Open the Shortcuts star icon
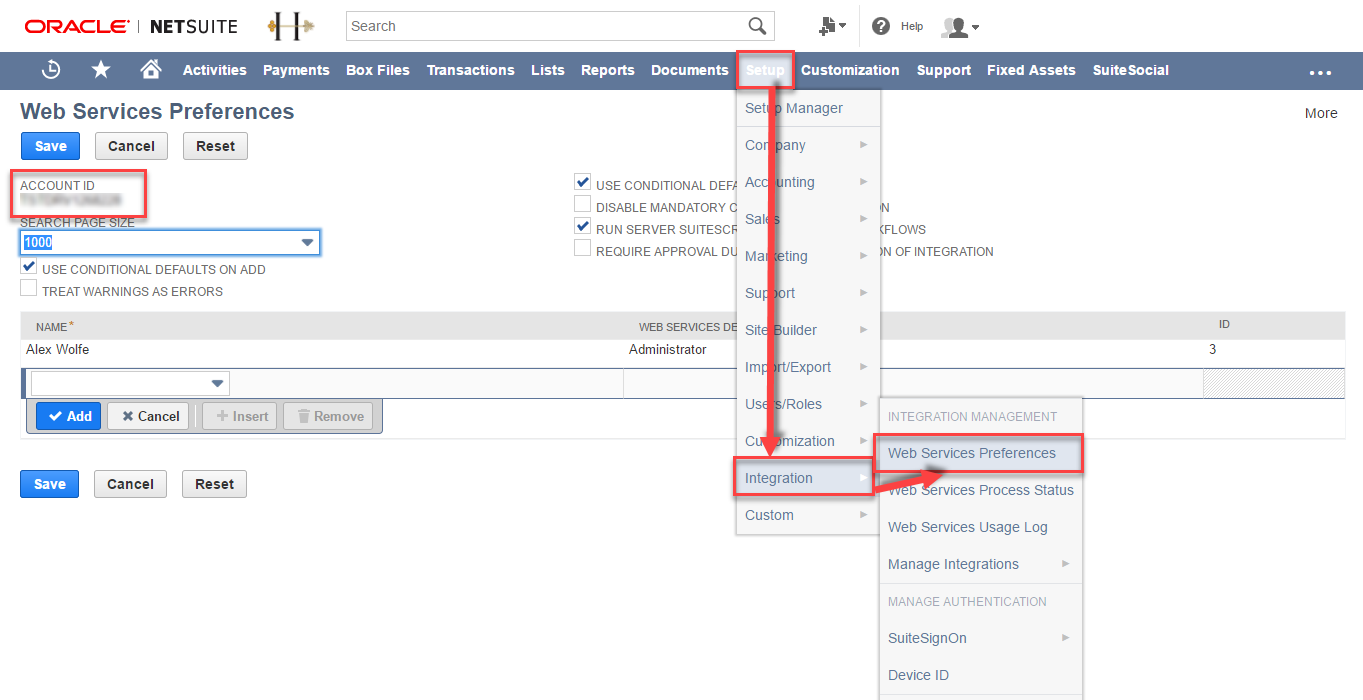 [100, 70]
